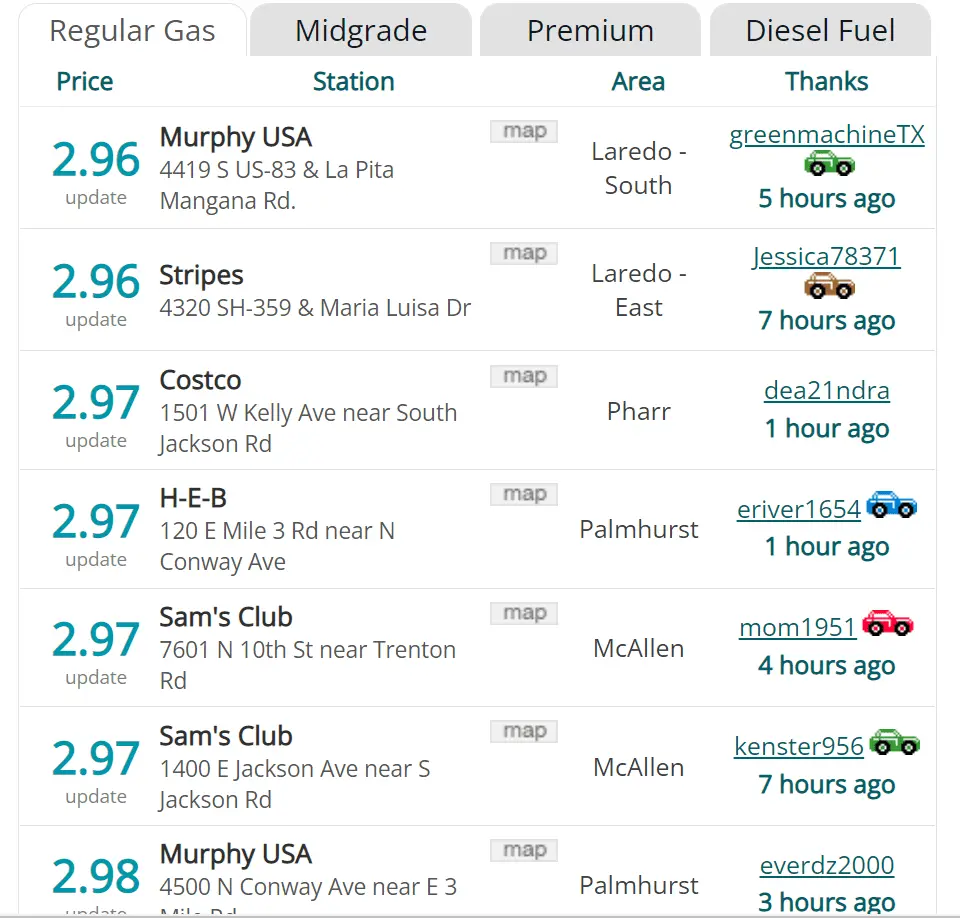Update Costco's 2.97 price

click(x=95, y=440)
